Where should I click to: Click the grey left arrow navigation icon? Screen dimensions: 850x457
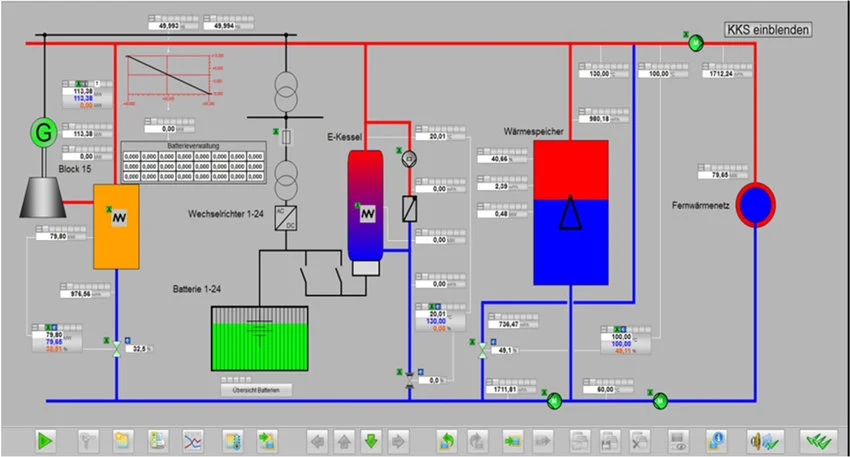click(x=318, y=441)
